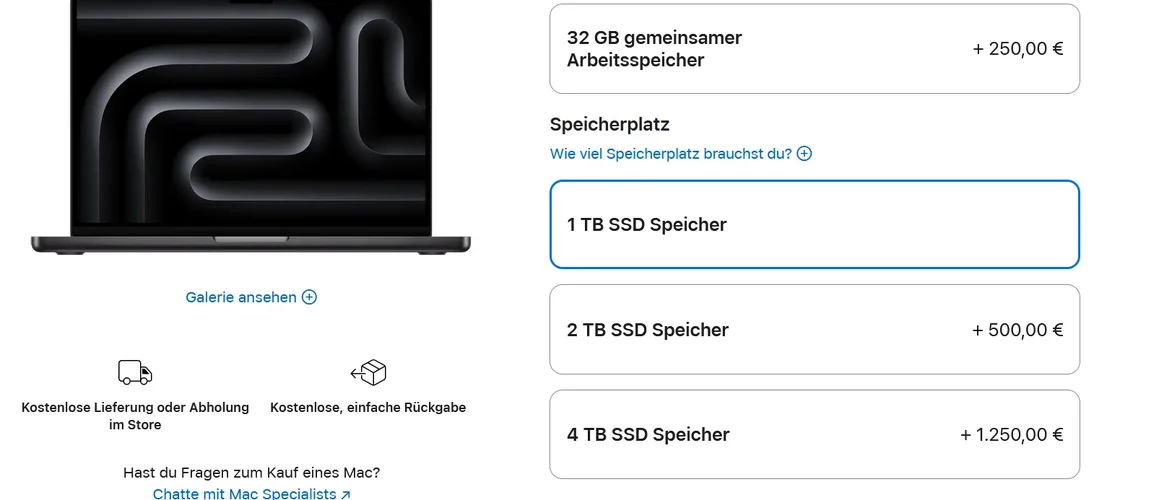Click the plus icon after the Speicherplatz question
Image resolution: width=1159 pixels, height=500 pixels.
(x=804, y=154)
